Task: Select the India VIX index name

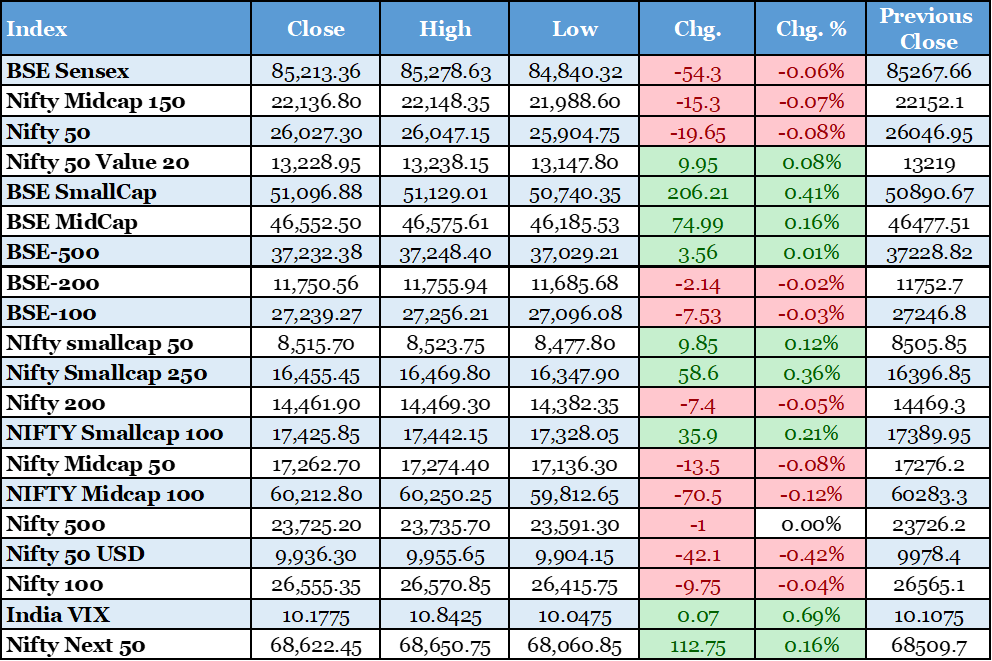Action: click(58, 614)
